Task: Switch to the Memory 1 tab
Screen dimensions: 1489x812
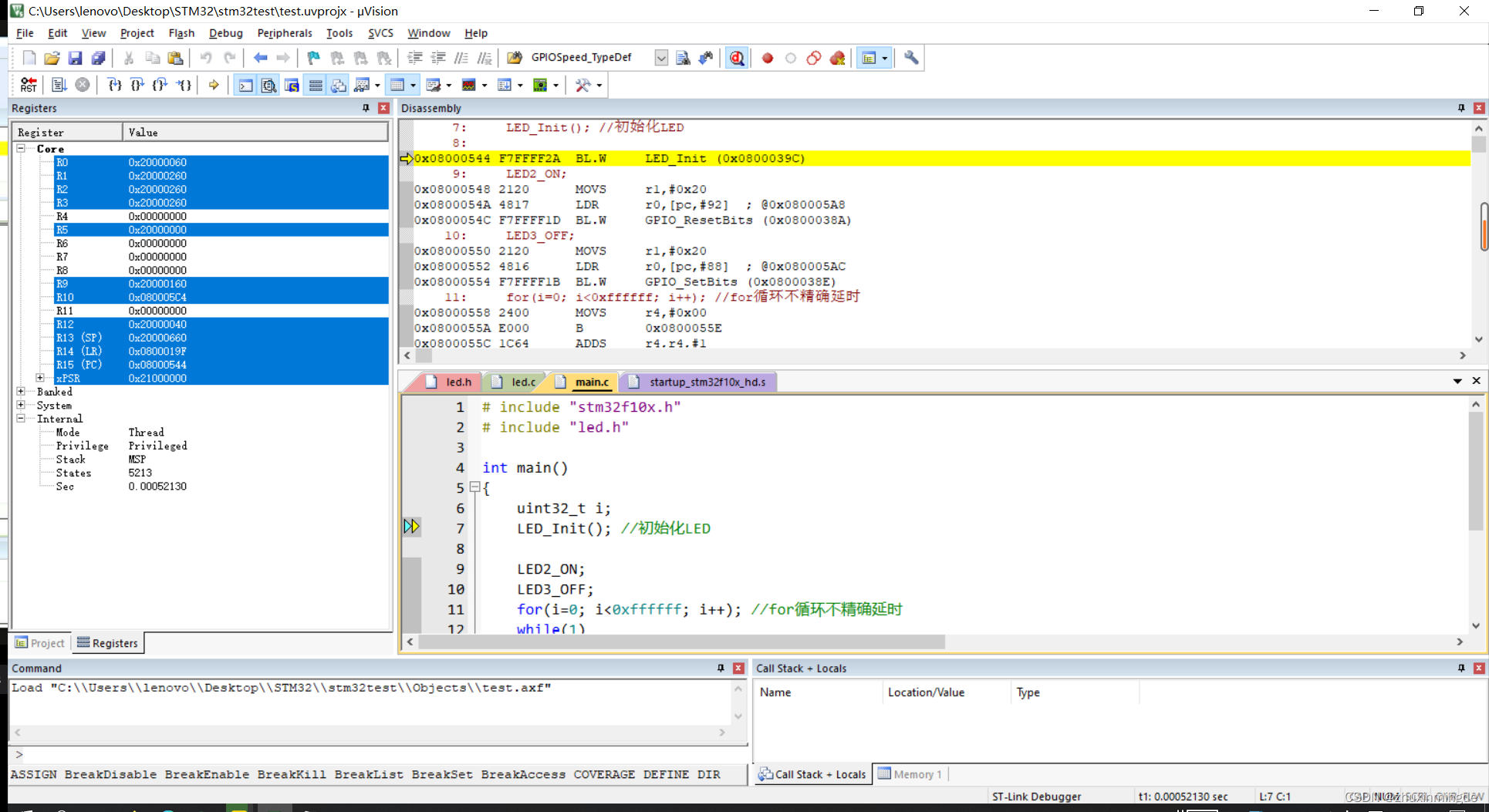Action: click(910, 774)
